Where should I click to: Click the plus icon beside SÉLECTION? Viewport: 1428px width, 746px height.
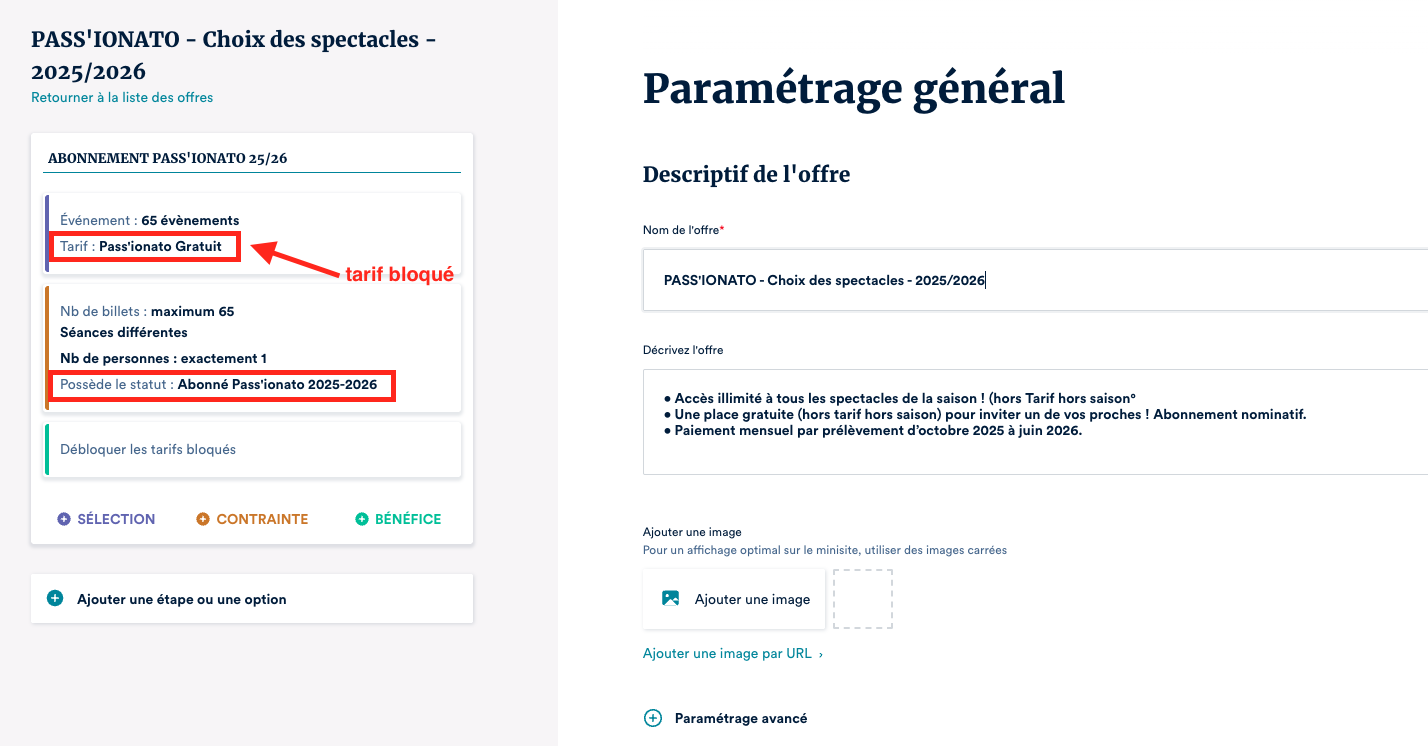(64, 519)
